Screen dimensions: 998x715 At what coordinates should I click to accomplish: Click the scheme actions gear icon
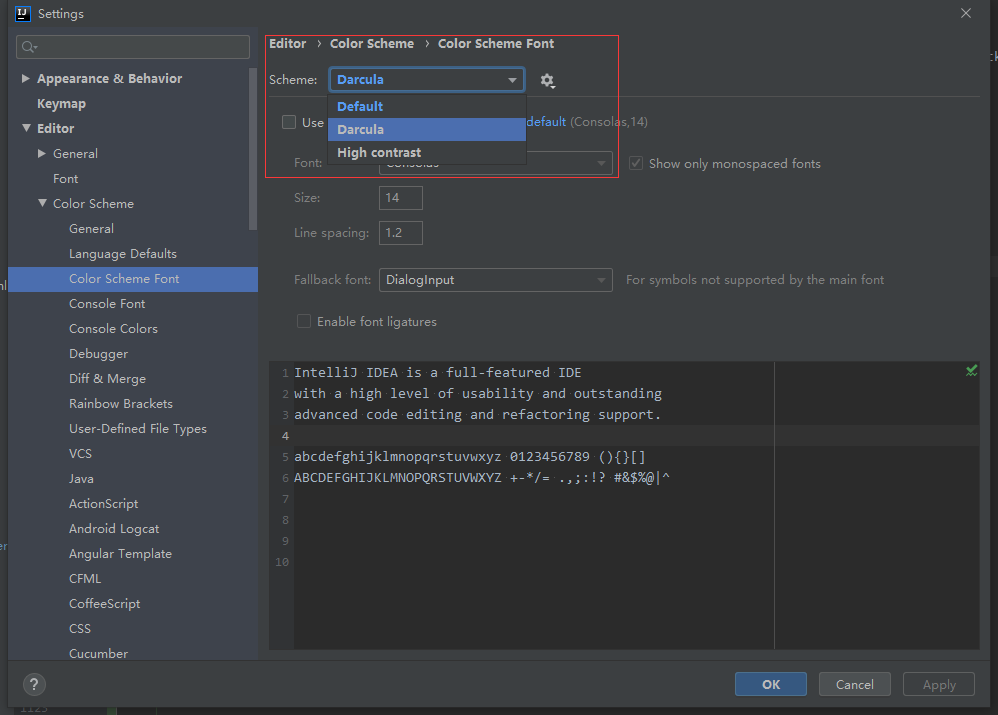pyautogui.click(x=546, y=80)
